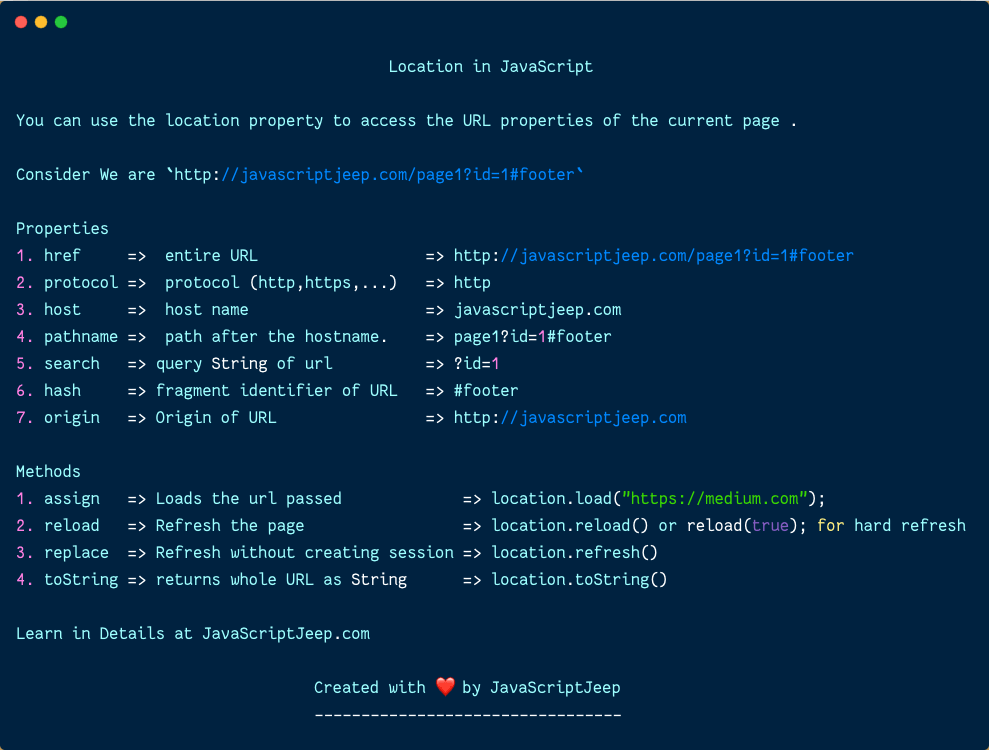Screen dimensions: 989x750
Task: Open the javascriptjeep.com/page1 link after Consider
Action: coord(399,175)
